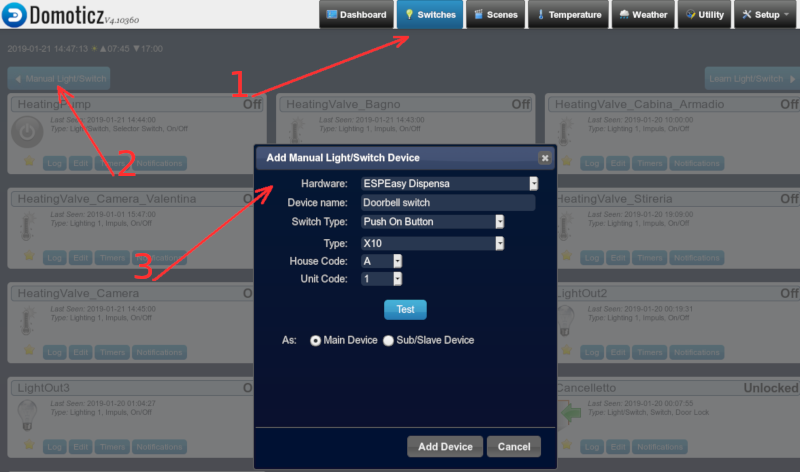Click the Manual Light/Switch button
This screenshot has height=472, width=800.
pyautogui.click(x=59, y=79)
